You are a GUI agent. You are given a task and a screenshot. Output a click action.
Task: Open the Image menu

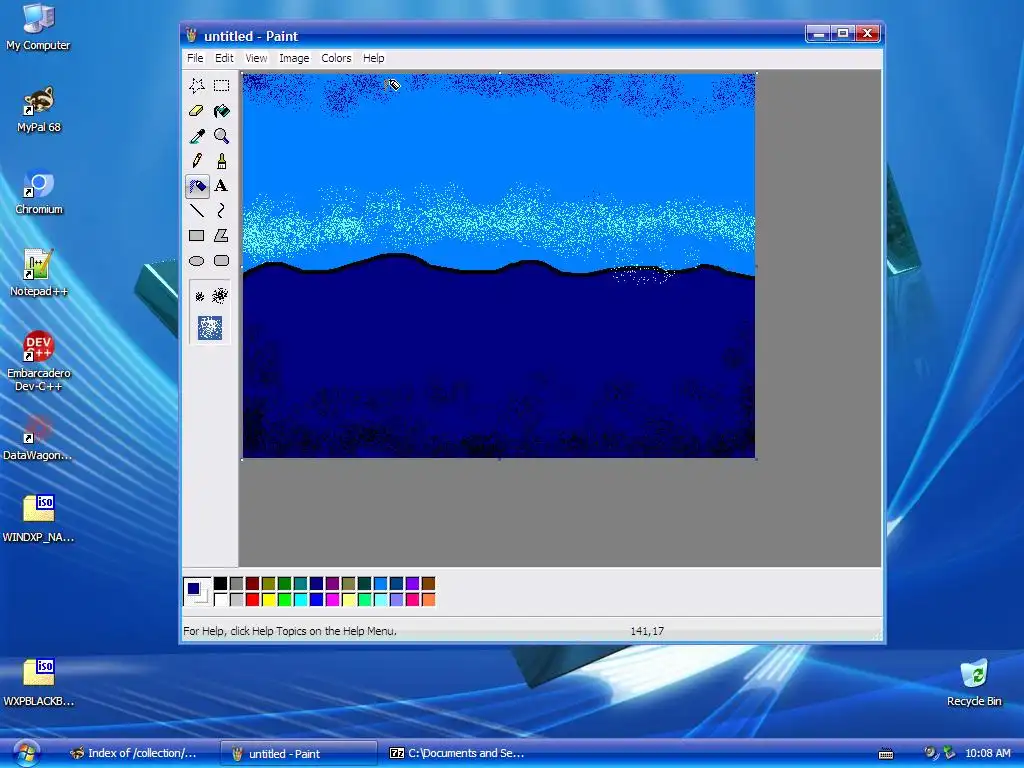[294, 58]
